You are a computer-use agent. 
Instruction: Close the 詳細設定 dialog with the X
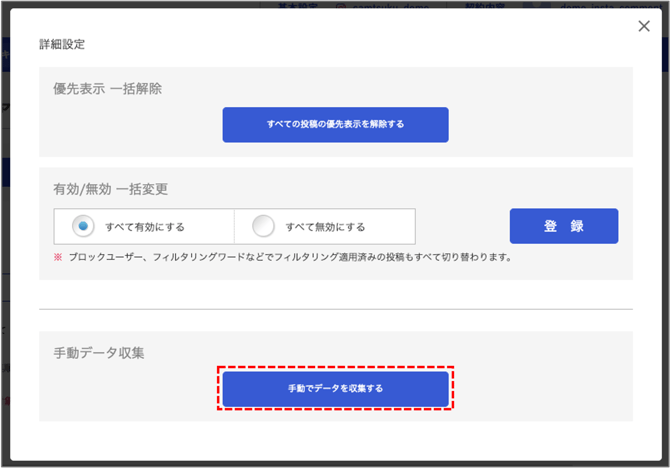[644, 27]
